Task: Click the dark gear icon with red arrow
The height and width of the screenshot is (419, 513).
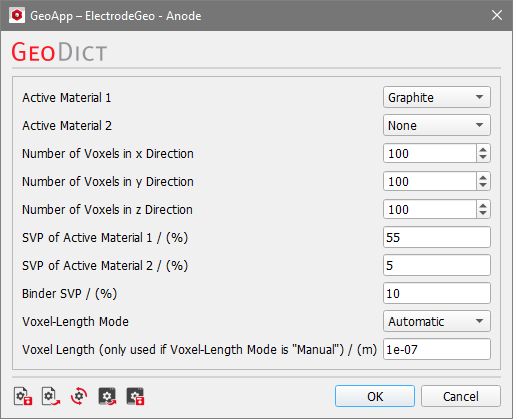Action: click(107, 396)
